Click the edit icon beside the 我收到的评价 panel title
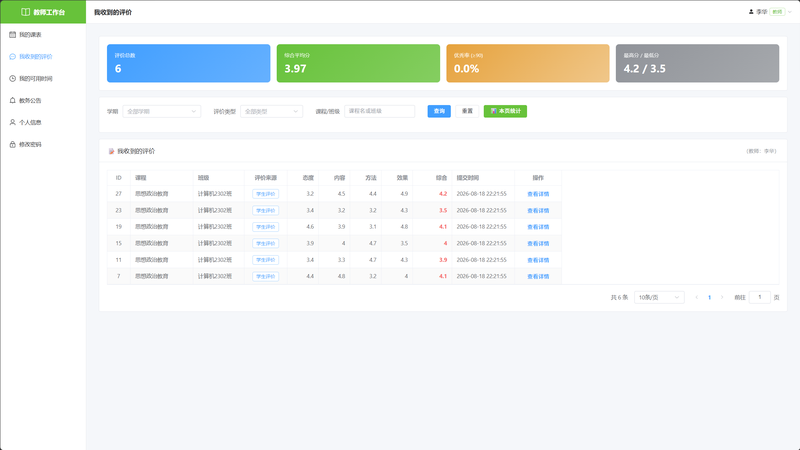This screenshot has width=800, height=450. click(111, 151)
